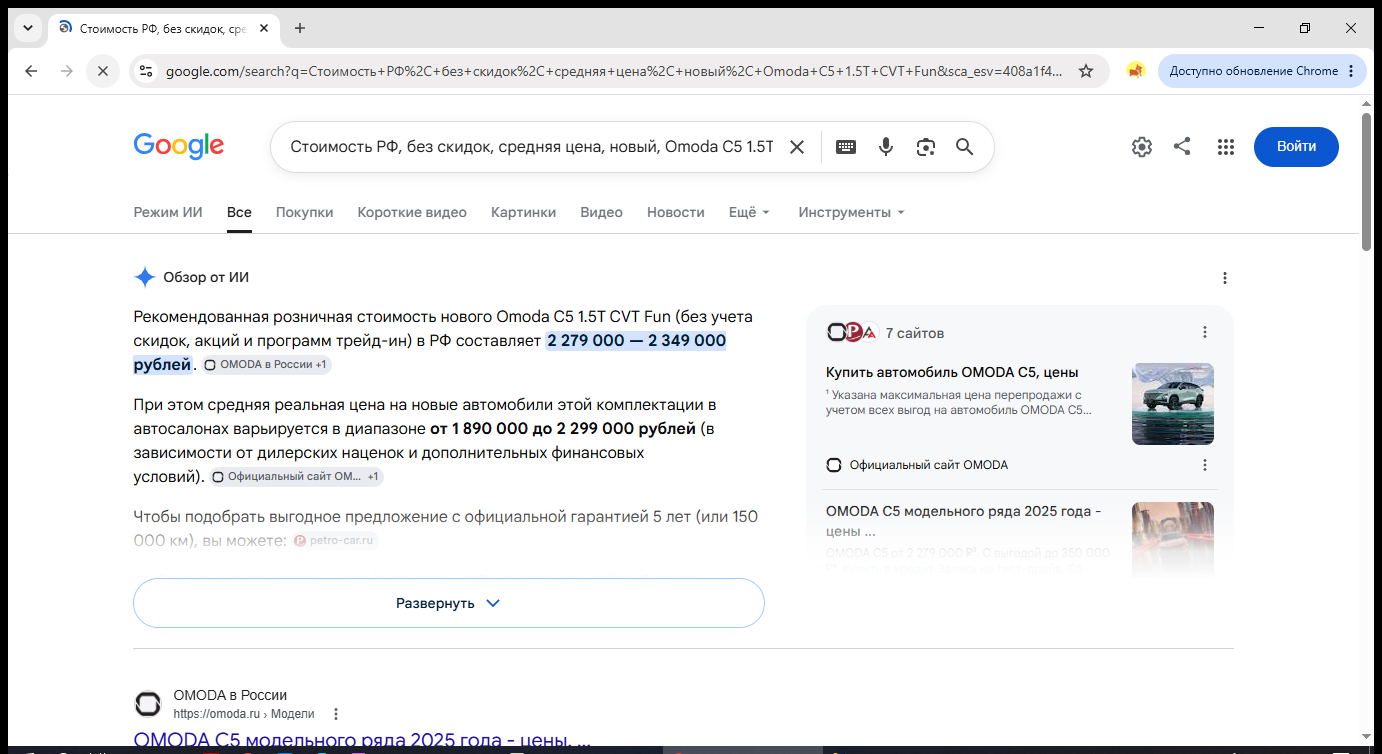Select the Все results tab

coord(239,212)
